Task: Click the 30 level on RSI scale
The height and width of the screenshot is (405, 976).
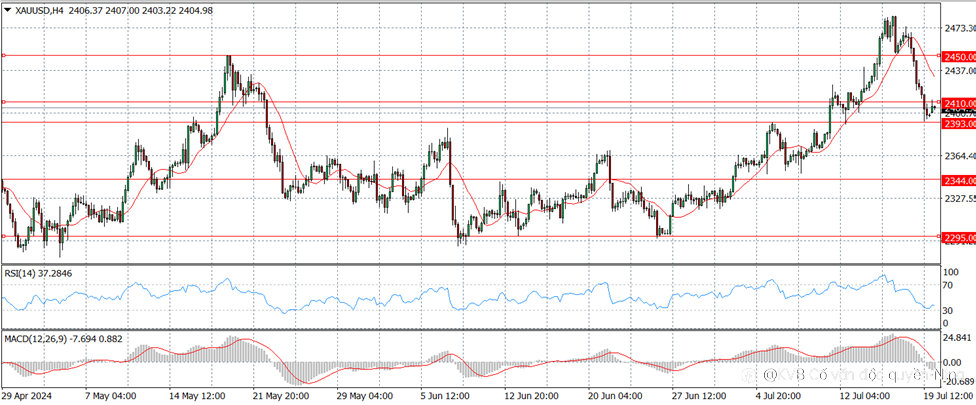Action: (949, 310)
